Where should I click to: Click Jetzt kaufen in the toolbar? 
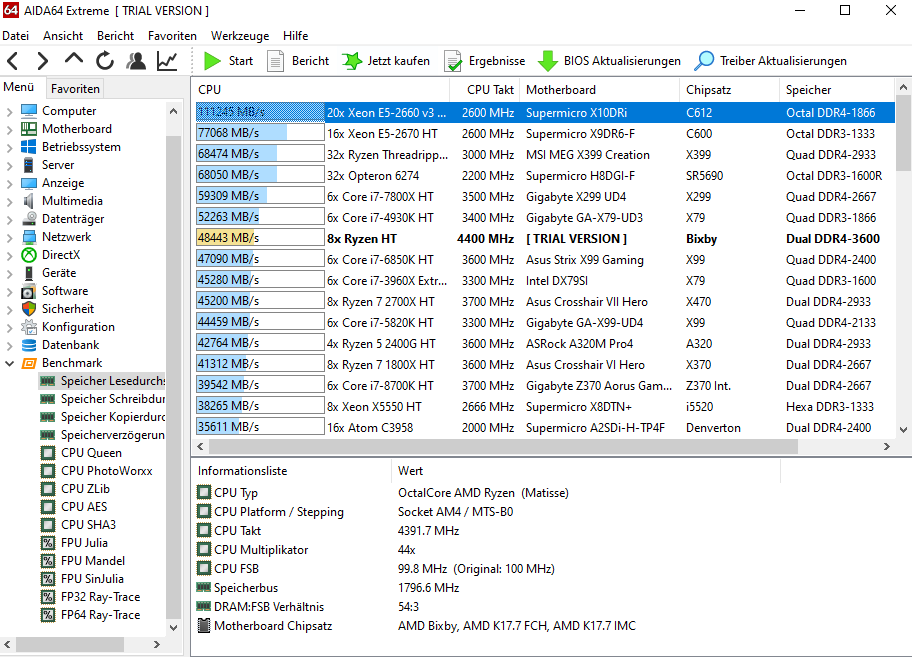(x=386, y=60)
